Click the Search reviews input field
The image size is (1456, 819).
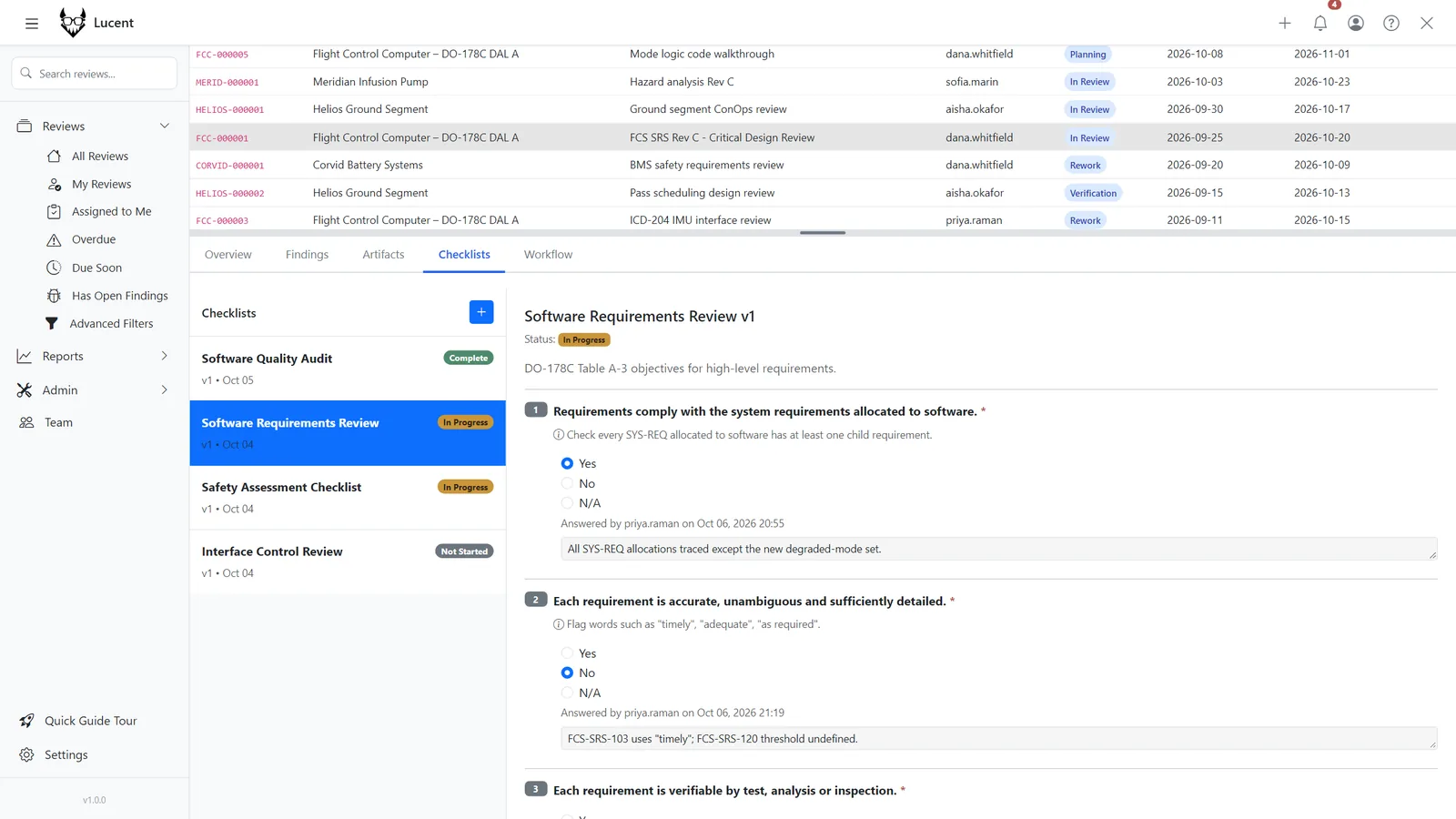coord(95,74)
